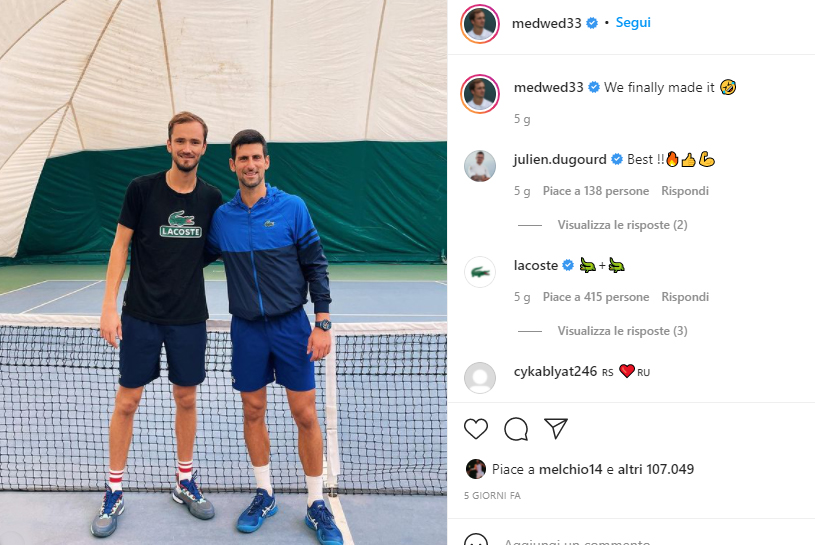815x545 pixels.
Task: Follow medwed33 using the Segui button
Action: 633,23
